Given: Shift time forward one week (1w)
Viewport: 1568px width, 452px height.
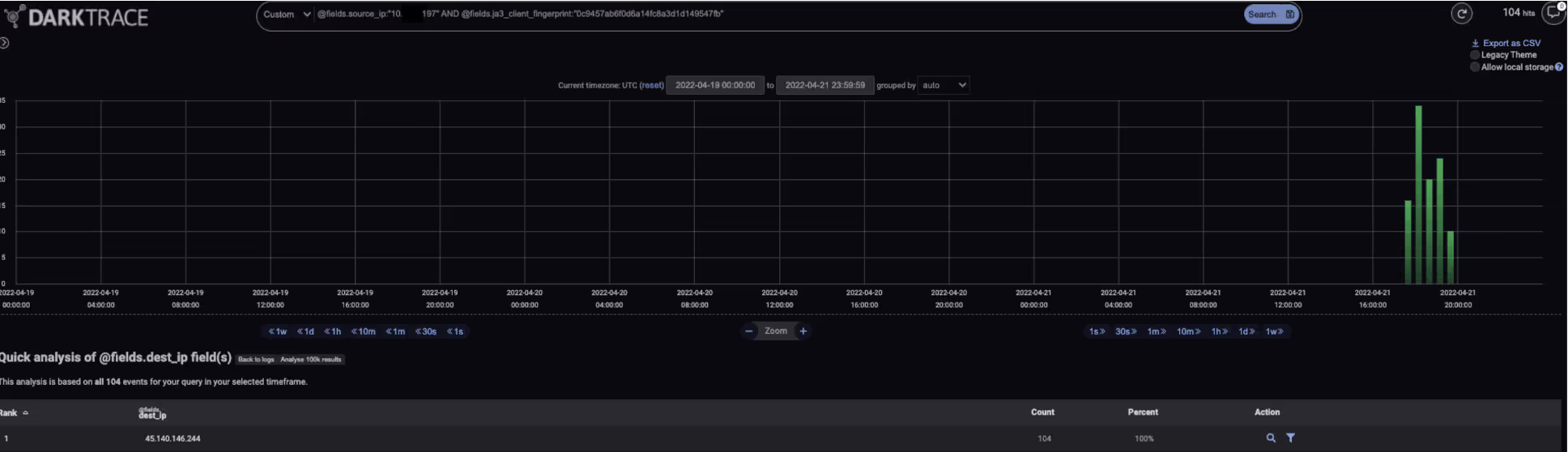Looking at the screenshot, I should coord(1275,331).
